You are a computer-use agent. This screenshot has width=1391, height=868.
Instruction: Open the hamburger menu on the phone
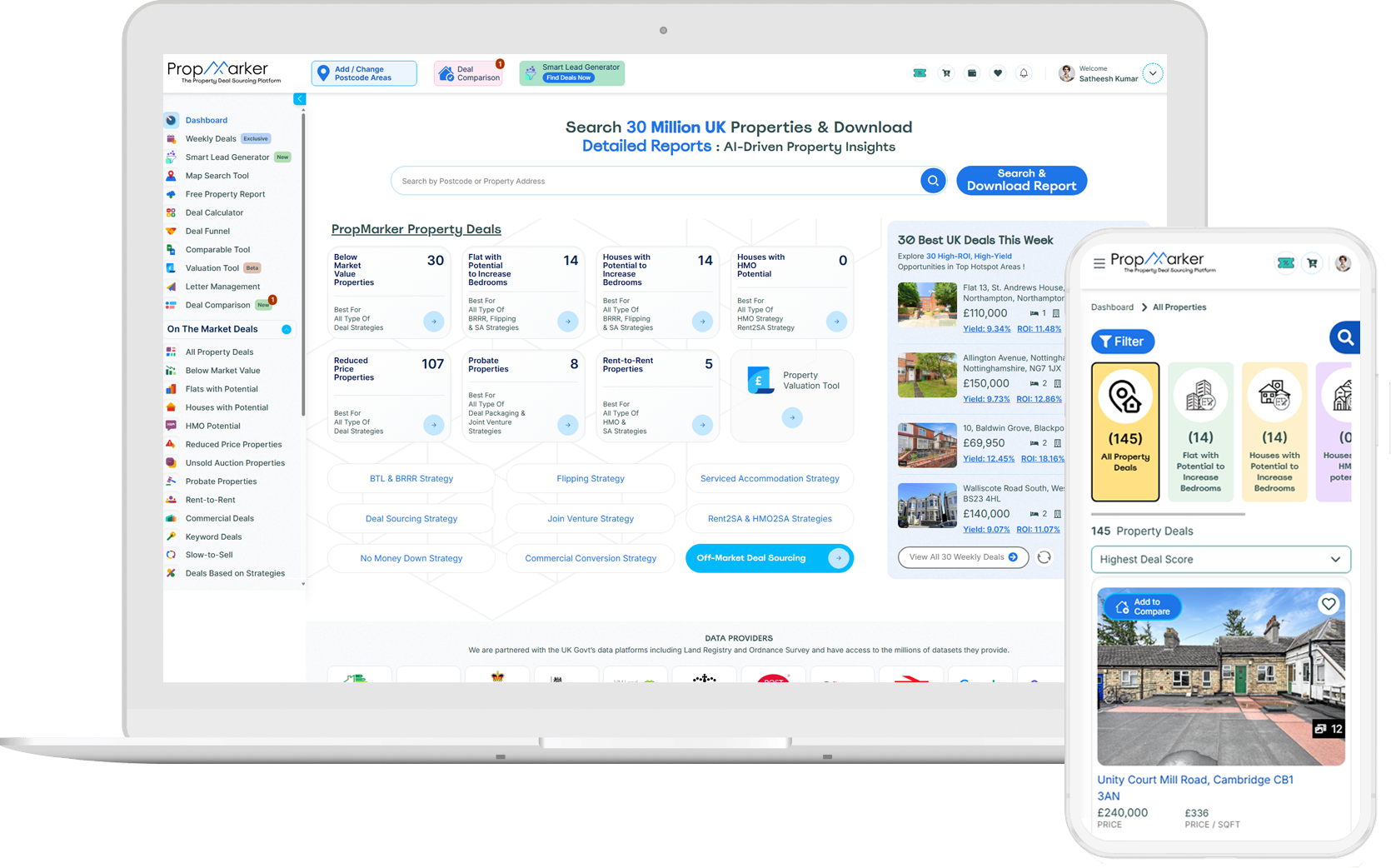coord(1099,263)
